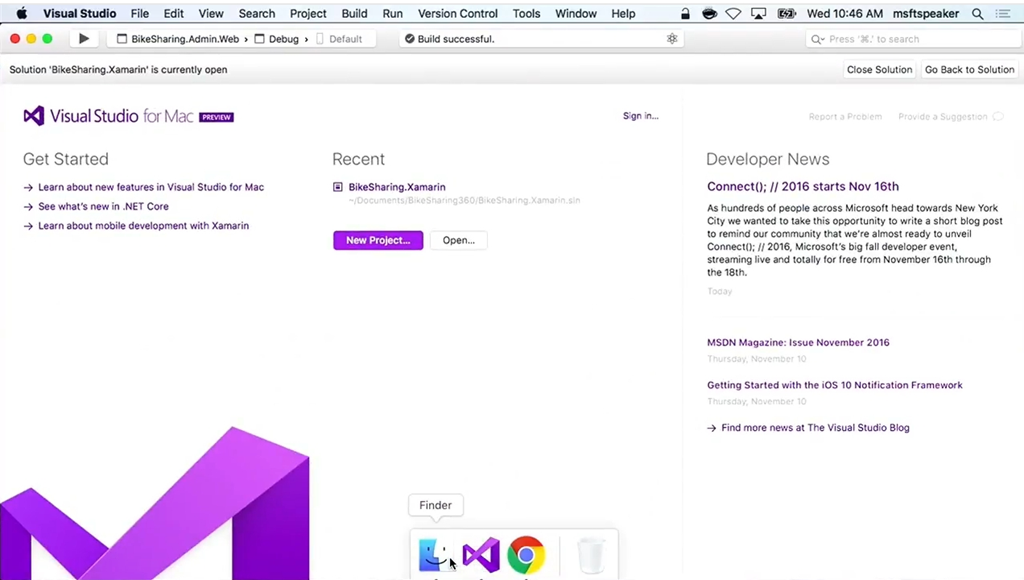Open the Help menu

point(623,13)
